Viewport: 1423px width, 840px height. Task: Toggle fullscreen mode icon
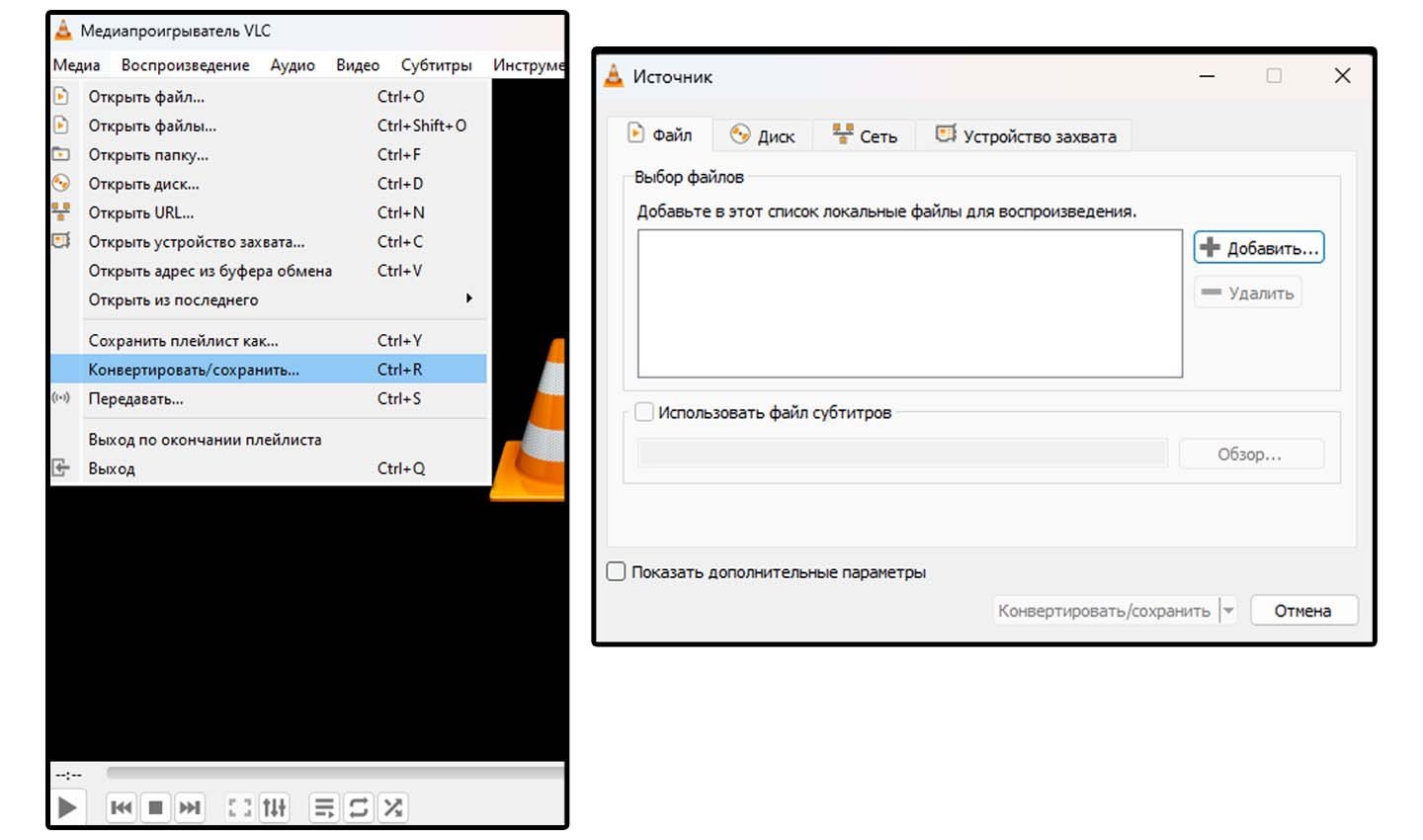coord(240,807)
